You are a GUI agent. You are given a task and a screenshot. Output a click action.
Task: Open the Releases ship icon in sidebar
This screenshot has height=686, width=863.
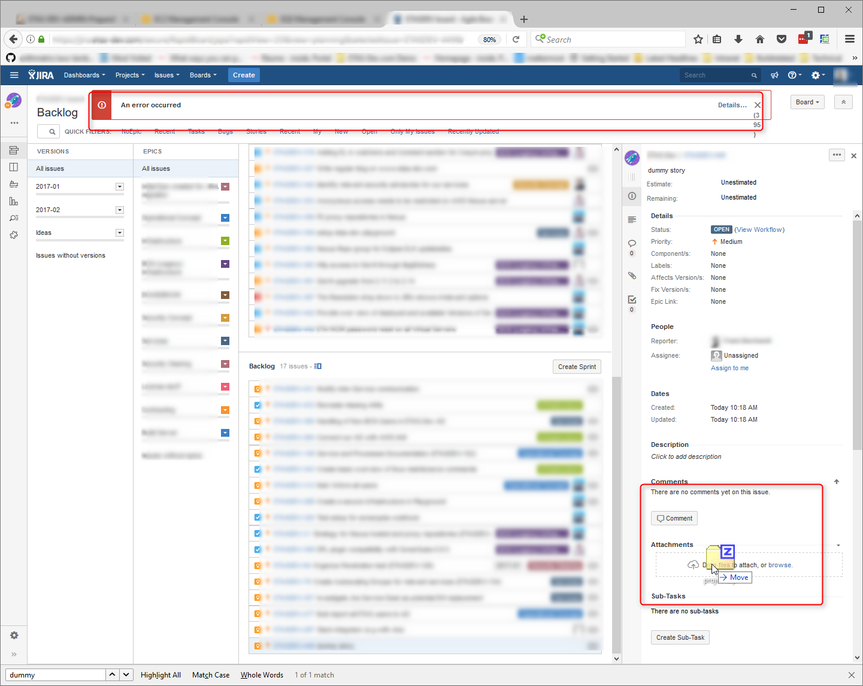pyautogui.click(x=14, y=184)
